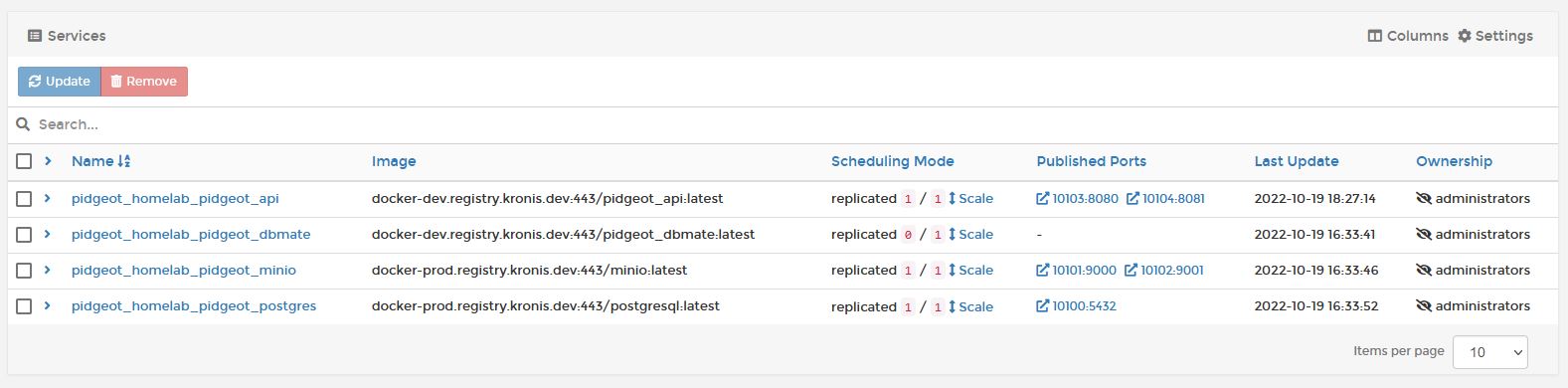Select checkbox for pidgeot_dbmate service
This screenshot has height=388, width=1568.
pyautogui.click(x=24, y=235)
